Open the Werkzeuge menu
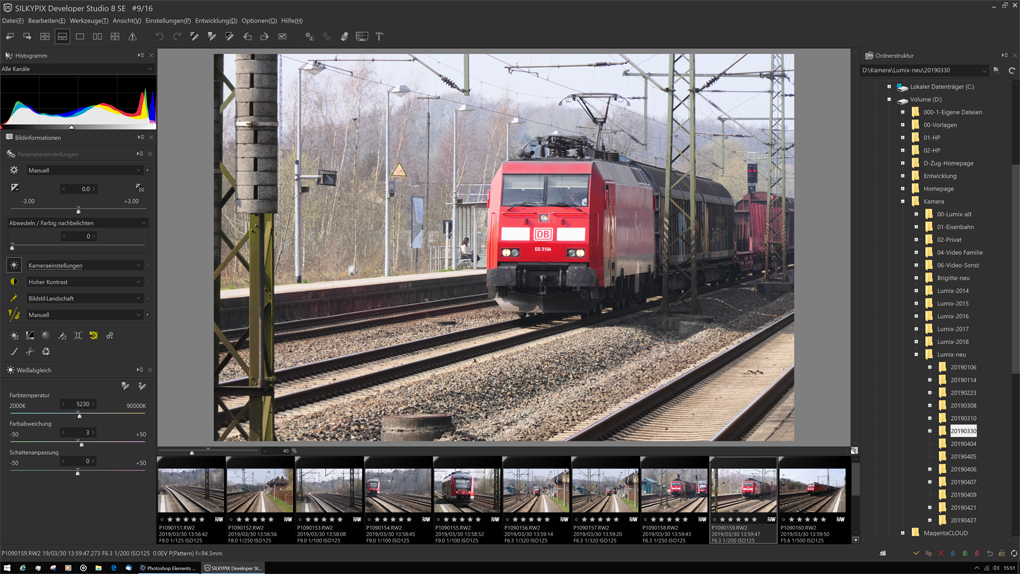 (x=88, y=21)
